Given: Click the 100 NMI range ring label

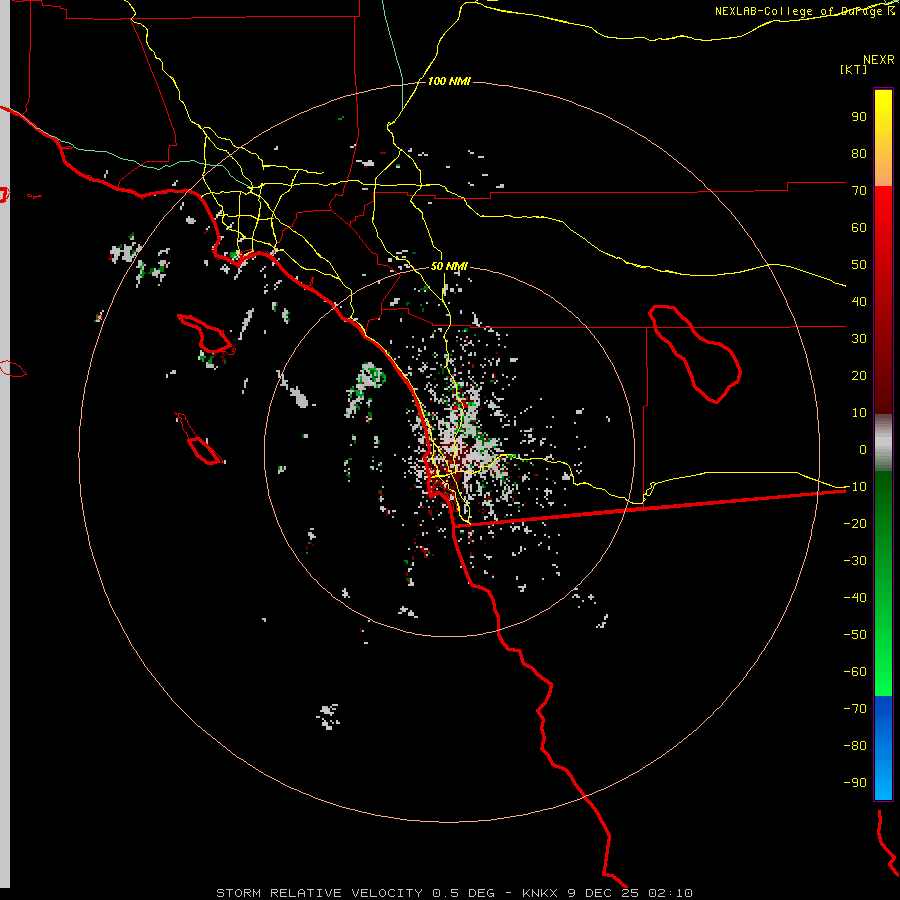Looking at the screenshot, I should [x=449, y=81].
